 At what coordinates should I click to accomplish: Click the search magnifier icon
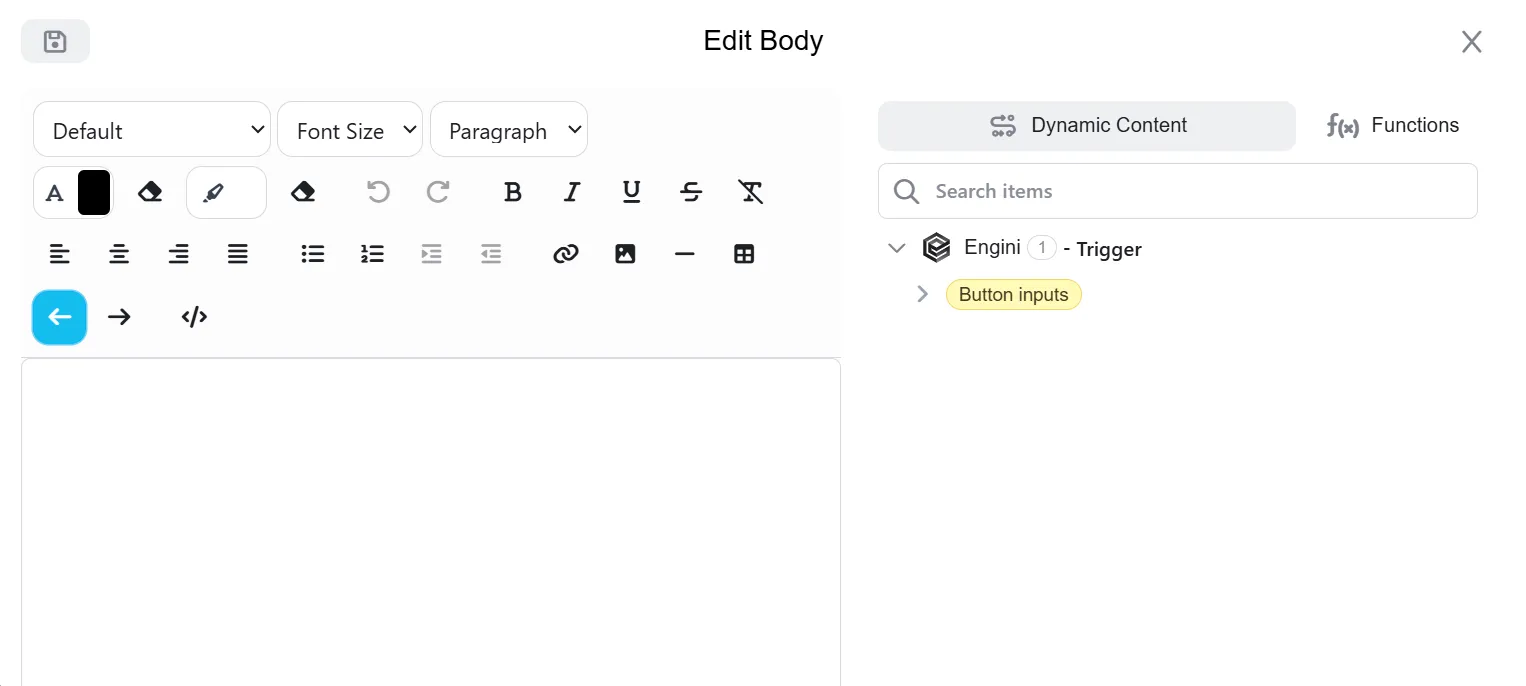coord(906,191)
